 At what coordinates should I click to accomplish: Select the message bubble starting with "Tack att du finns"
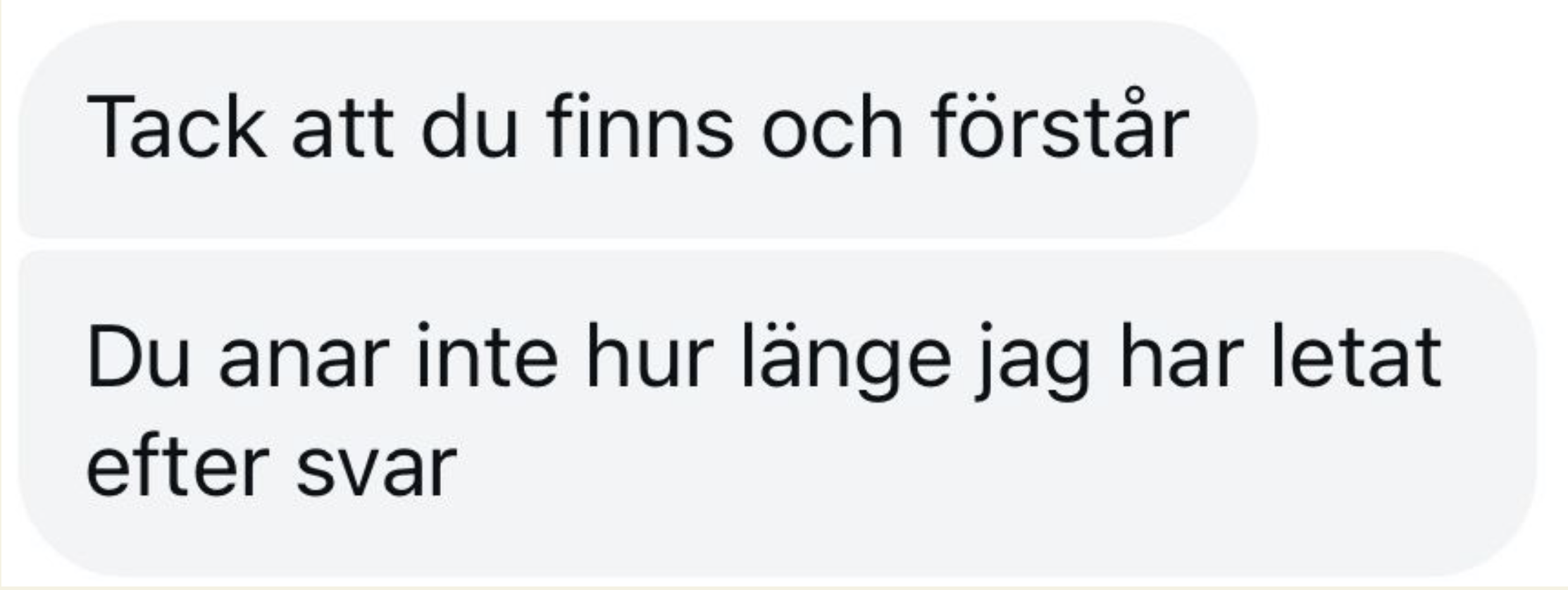637,129
